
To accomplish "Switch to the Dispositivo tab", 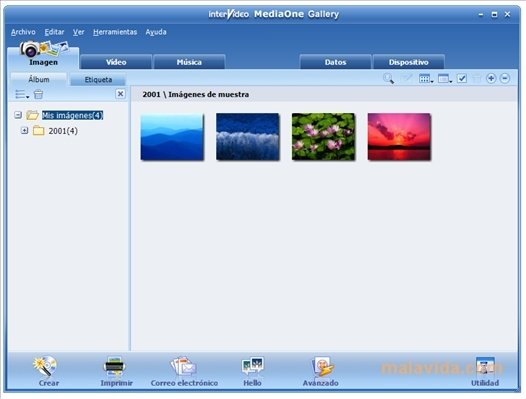I will pos(409,62).
